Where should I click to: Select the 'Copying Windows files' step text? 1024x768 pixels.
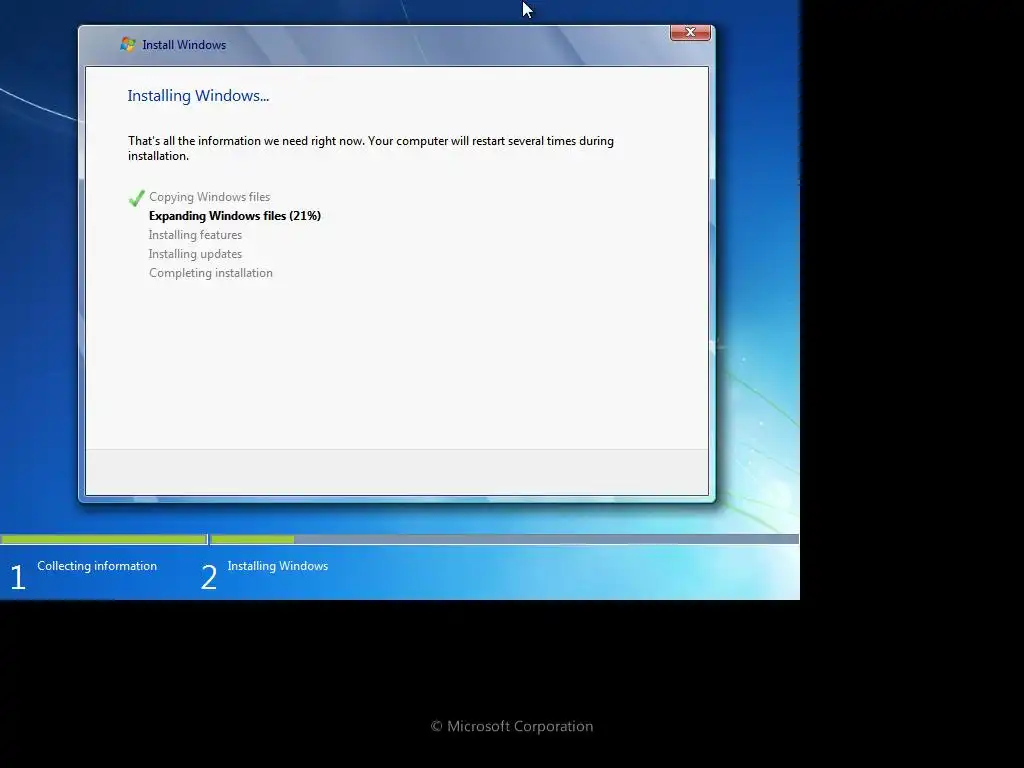click(x=210, y=197)
